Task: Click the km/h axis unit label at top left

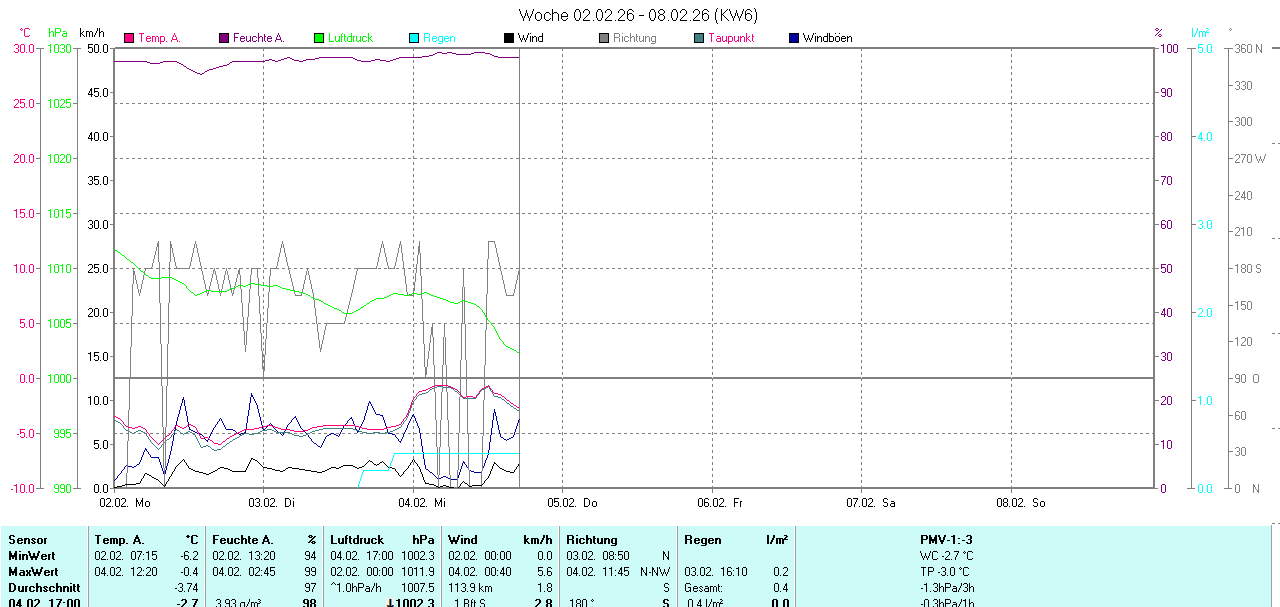Action: [93, 33]
